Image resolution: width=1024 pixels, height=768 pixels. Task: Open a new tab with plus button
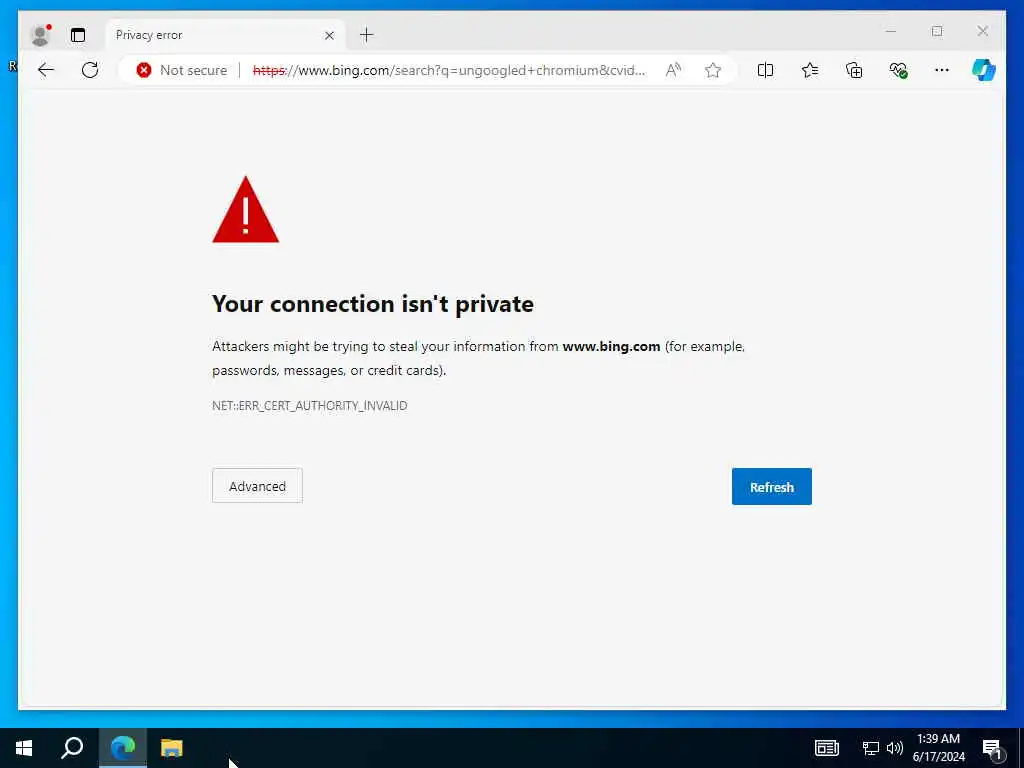pos(366,35)
